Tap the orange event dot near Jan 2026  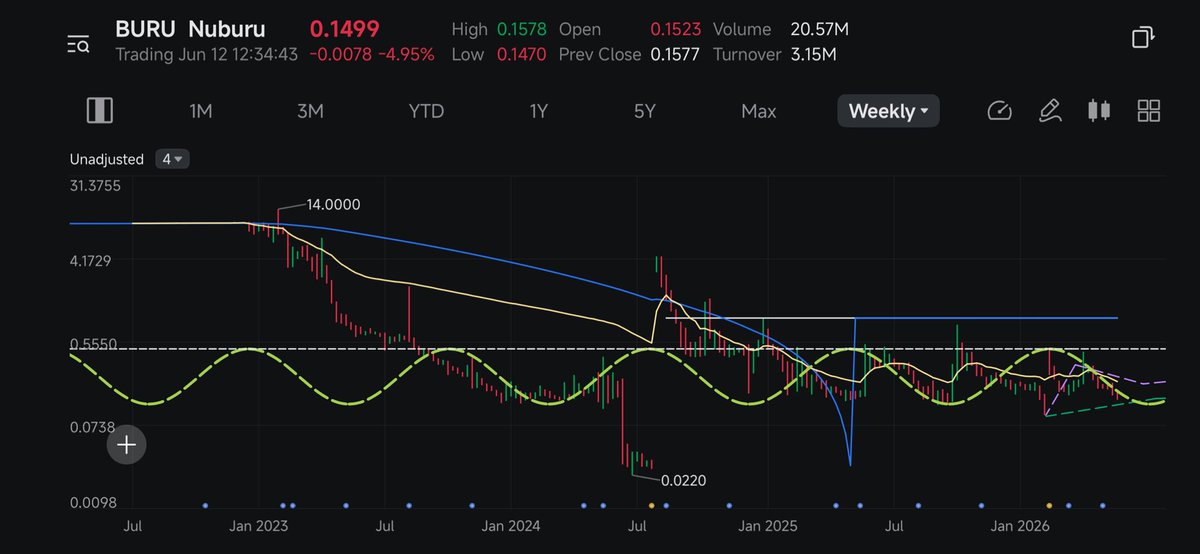click(x=1049, y=505)
